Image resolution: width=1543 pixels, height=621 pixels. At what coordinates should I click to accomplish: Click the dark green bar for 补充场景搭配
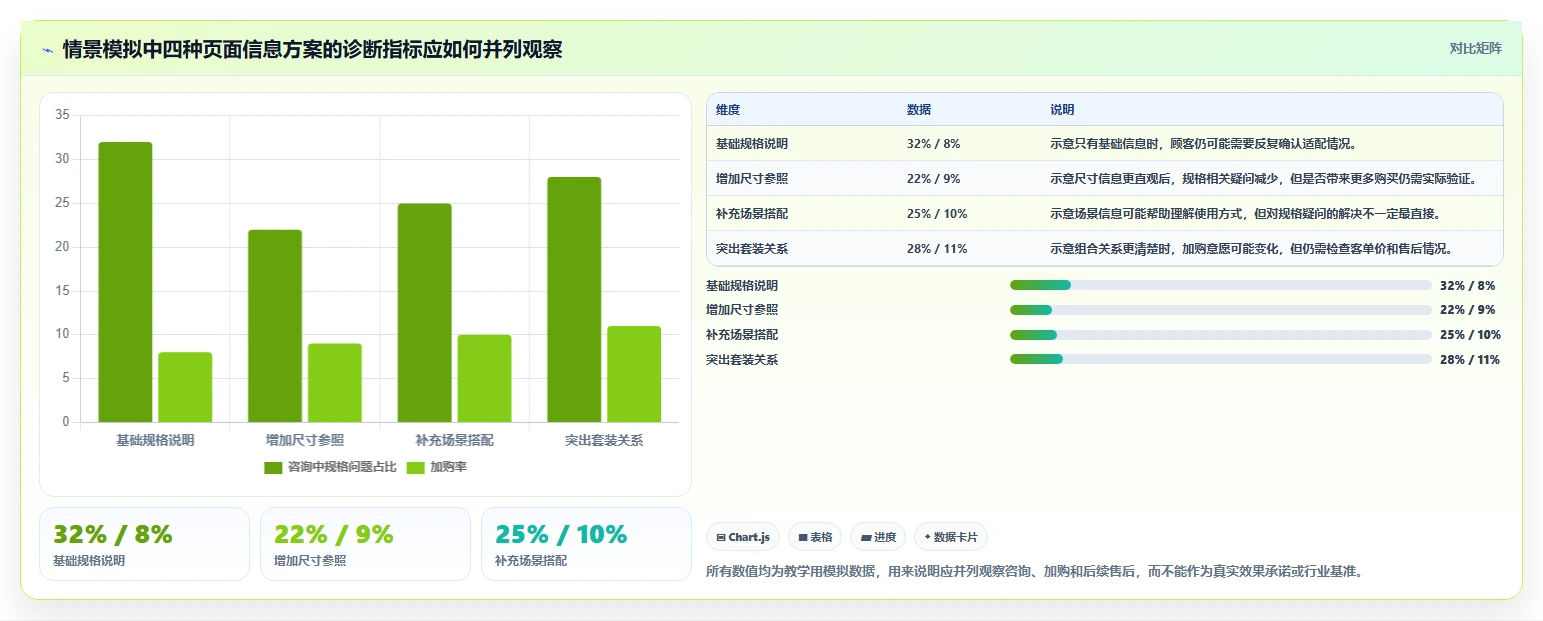point(424,313)
